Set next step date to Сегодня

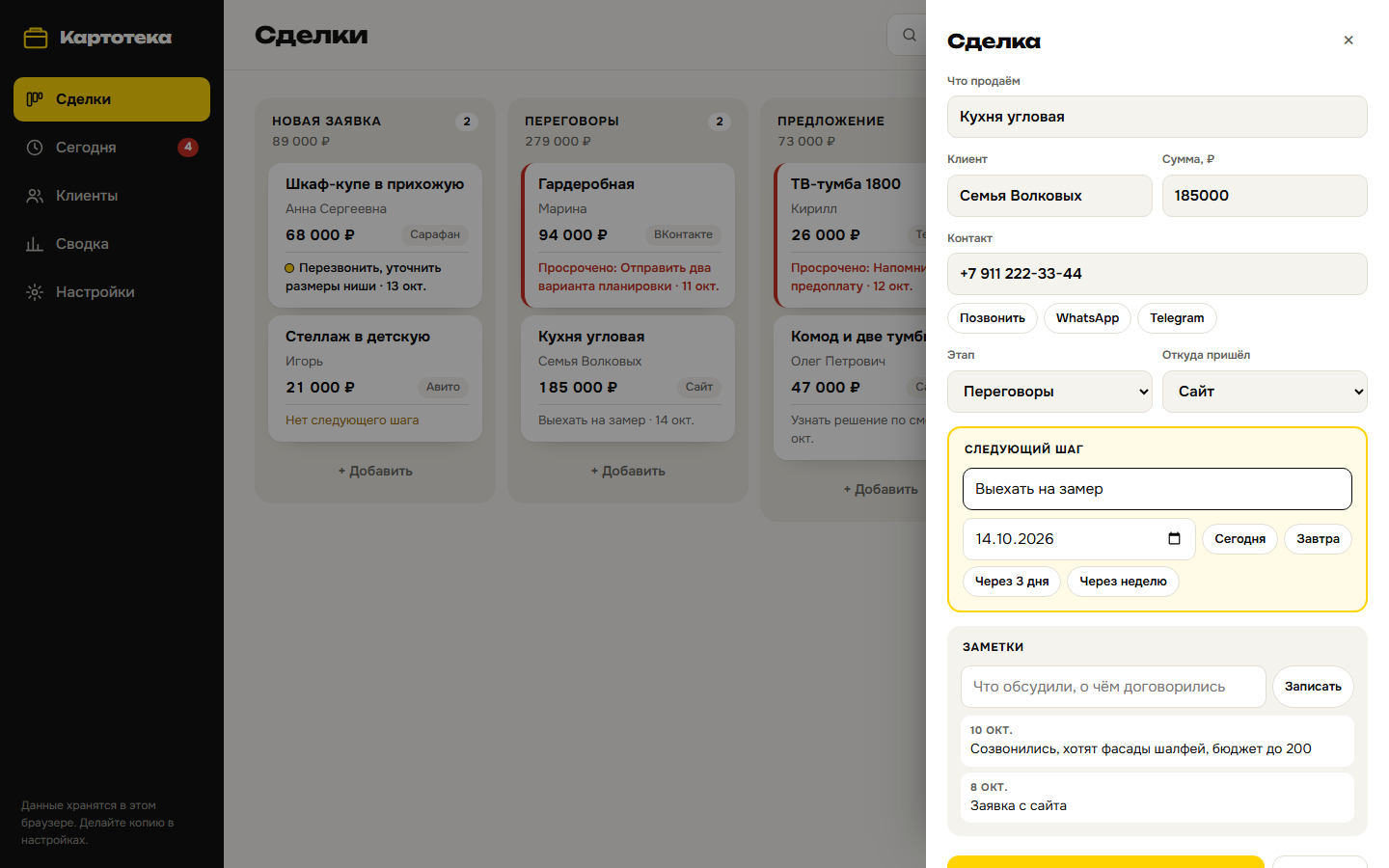point(1239,539)
